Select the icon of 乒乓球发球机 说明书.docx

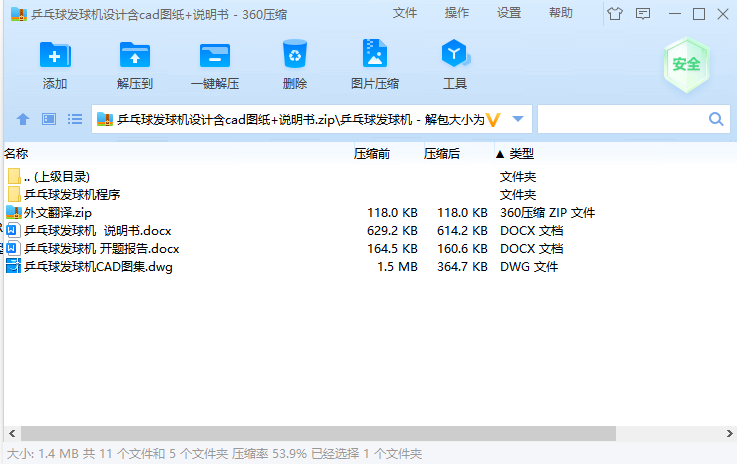coord(13,230)
